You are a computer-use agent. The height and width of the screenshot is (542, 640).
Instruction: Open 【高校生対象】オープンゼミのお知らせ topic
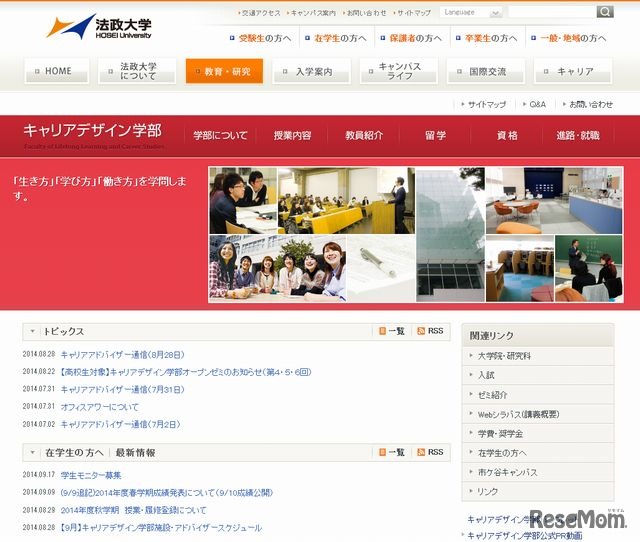click(186, 372)
